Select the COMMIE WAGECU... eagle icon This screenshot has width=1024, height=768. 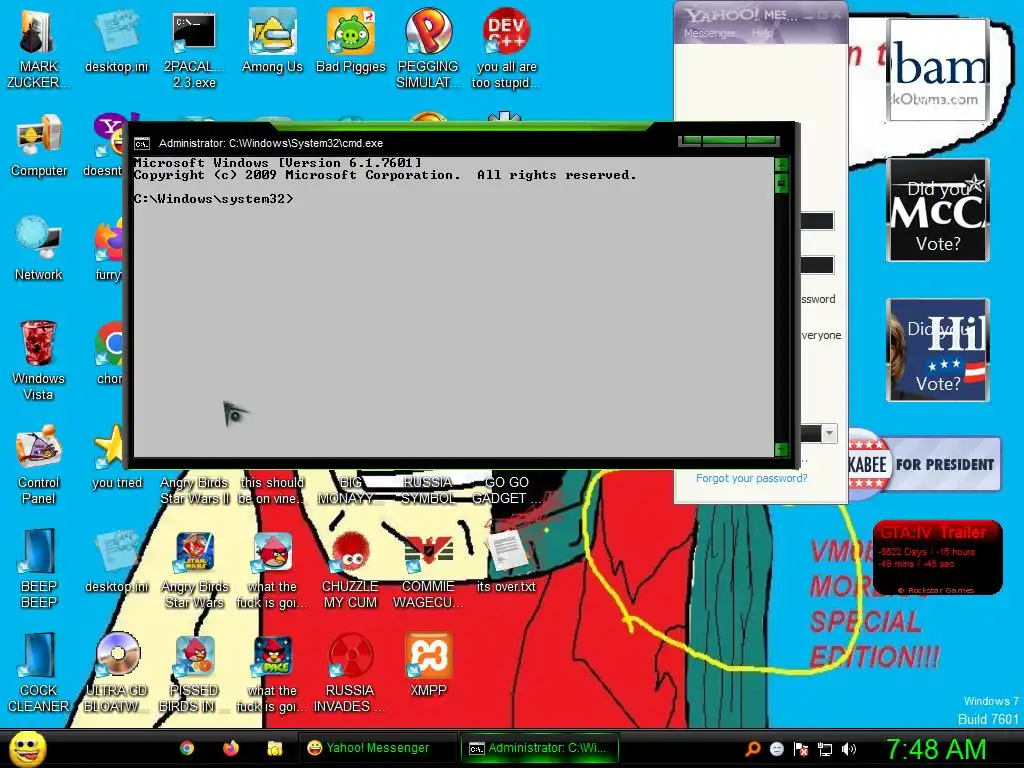pos(428,570)
